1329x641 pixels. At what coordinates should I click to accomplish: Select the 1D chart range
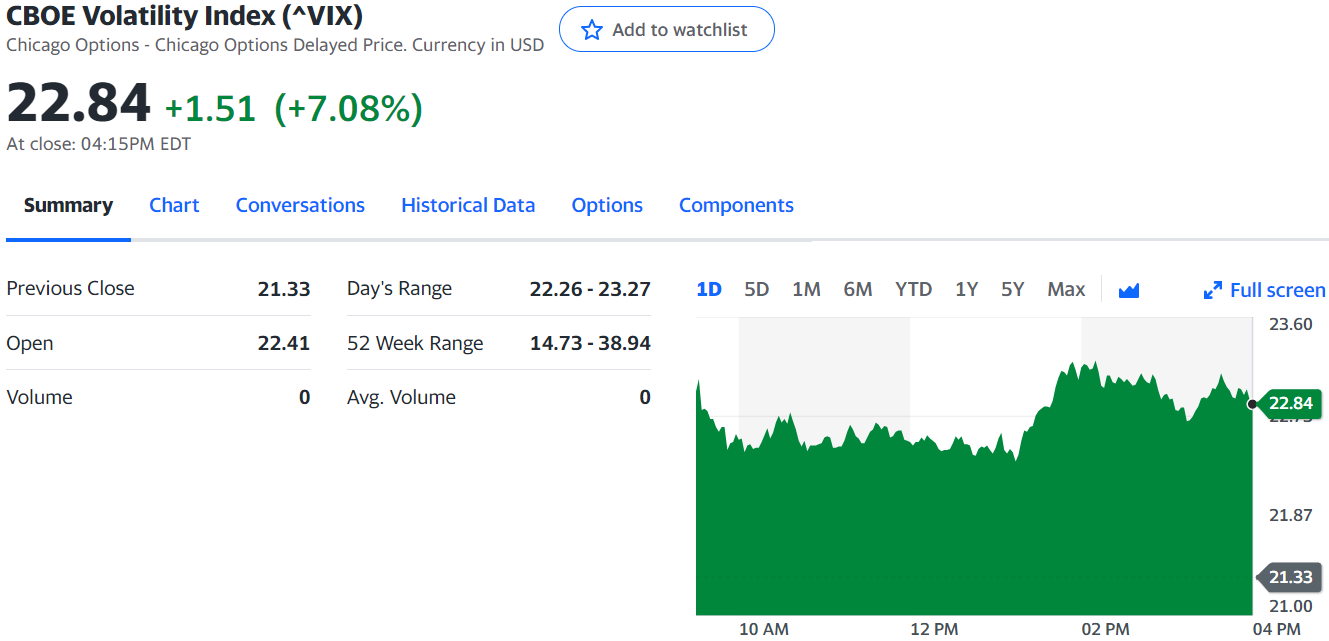click(709, 289)
